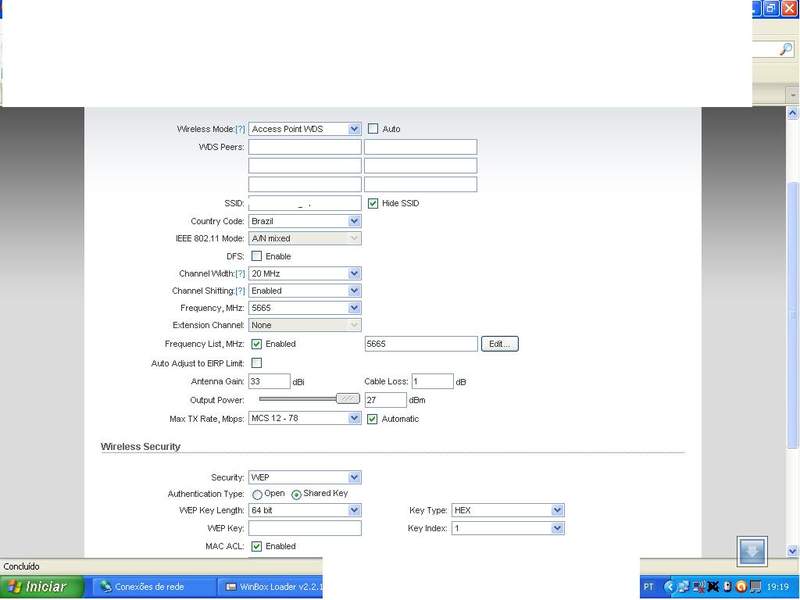Click the Wireless Security section heading
Image resolution: width=800 pixels, height=600 pixels.
click(141, 446)
